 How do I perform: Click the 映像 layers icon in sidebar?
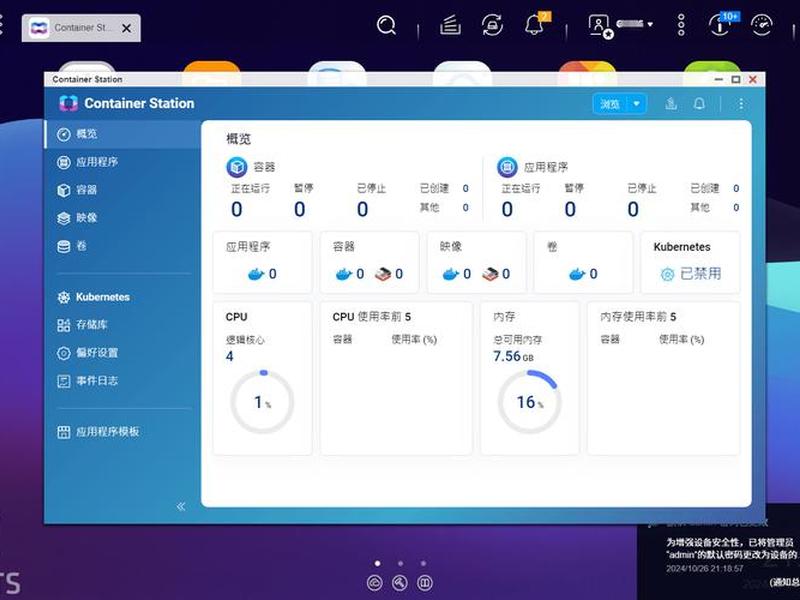coord(64,218)
